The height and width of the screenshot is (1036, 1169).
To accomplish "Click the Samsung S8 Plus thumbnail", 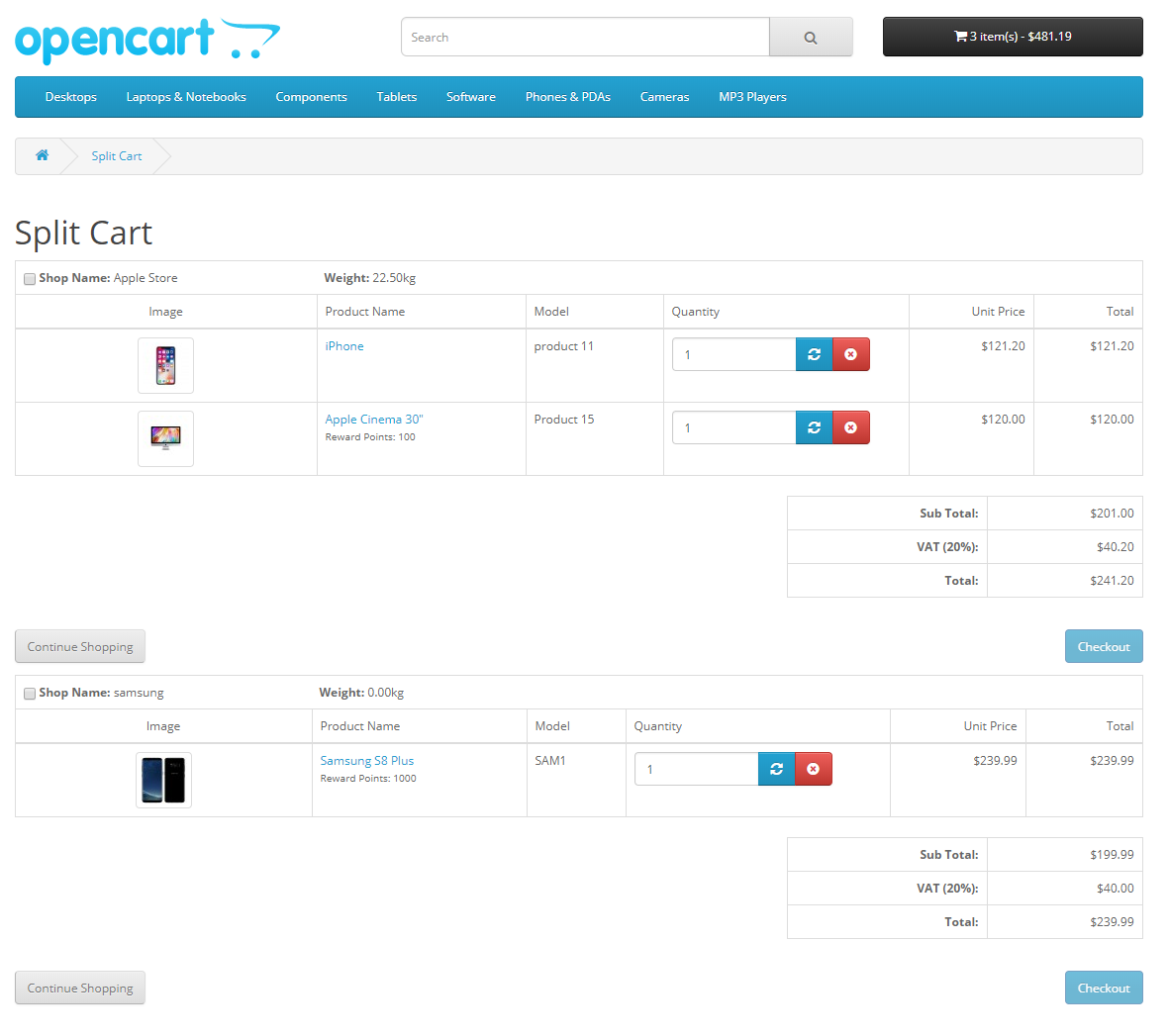I will tap(164, 780).
